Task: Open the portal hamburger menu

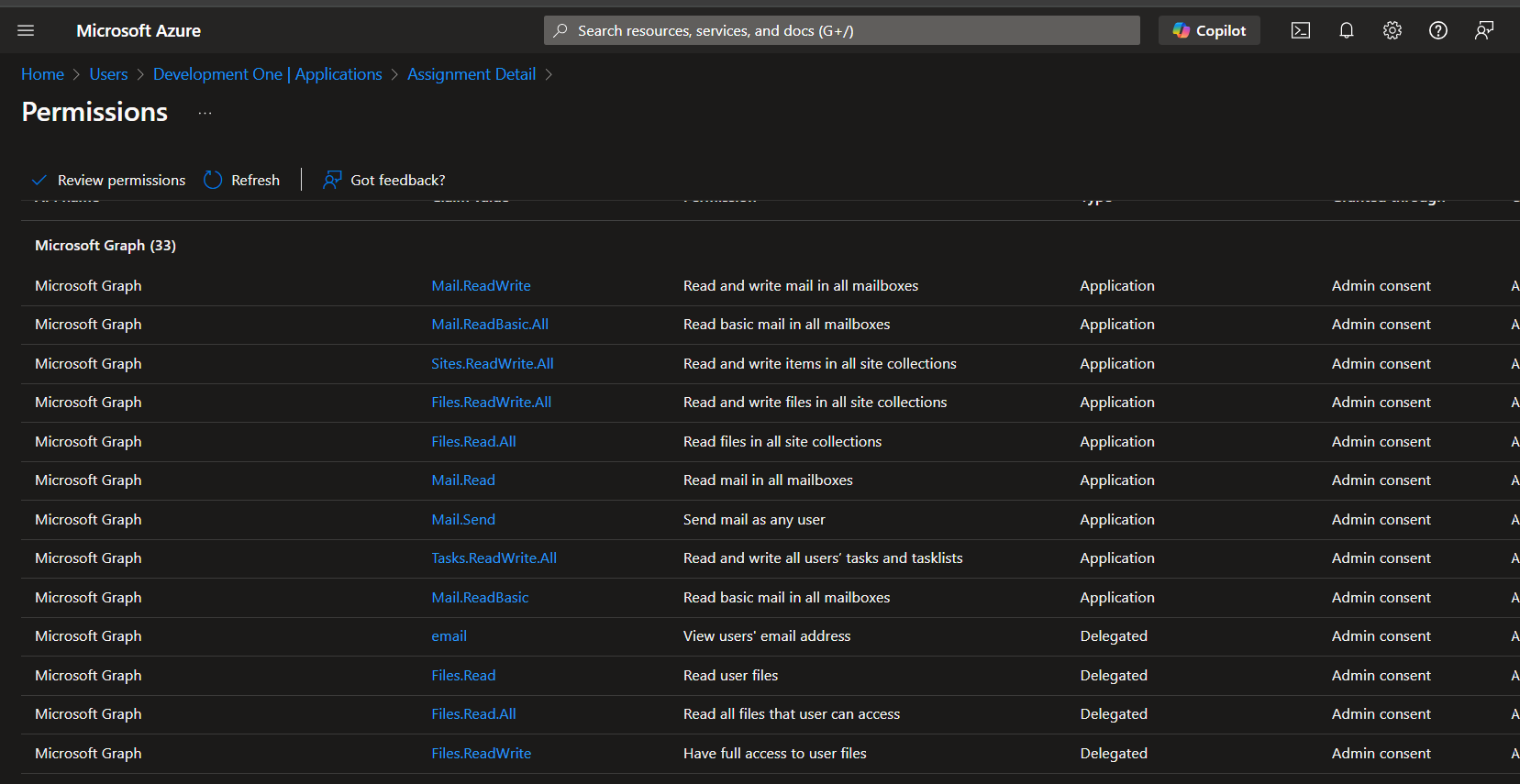Action: [x=26, y=30]
